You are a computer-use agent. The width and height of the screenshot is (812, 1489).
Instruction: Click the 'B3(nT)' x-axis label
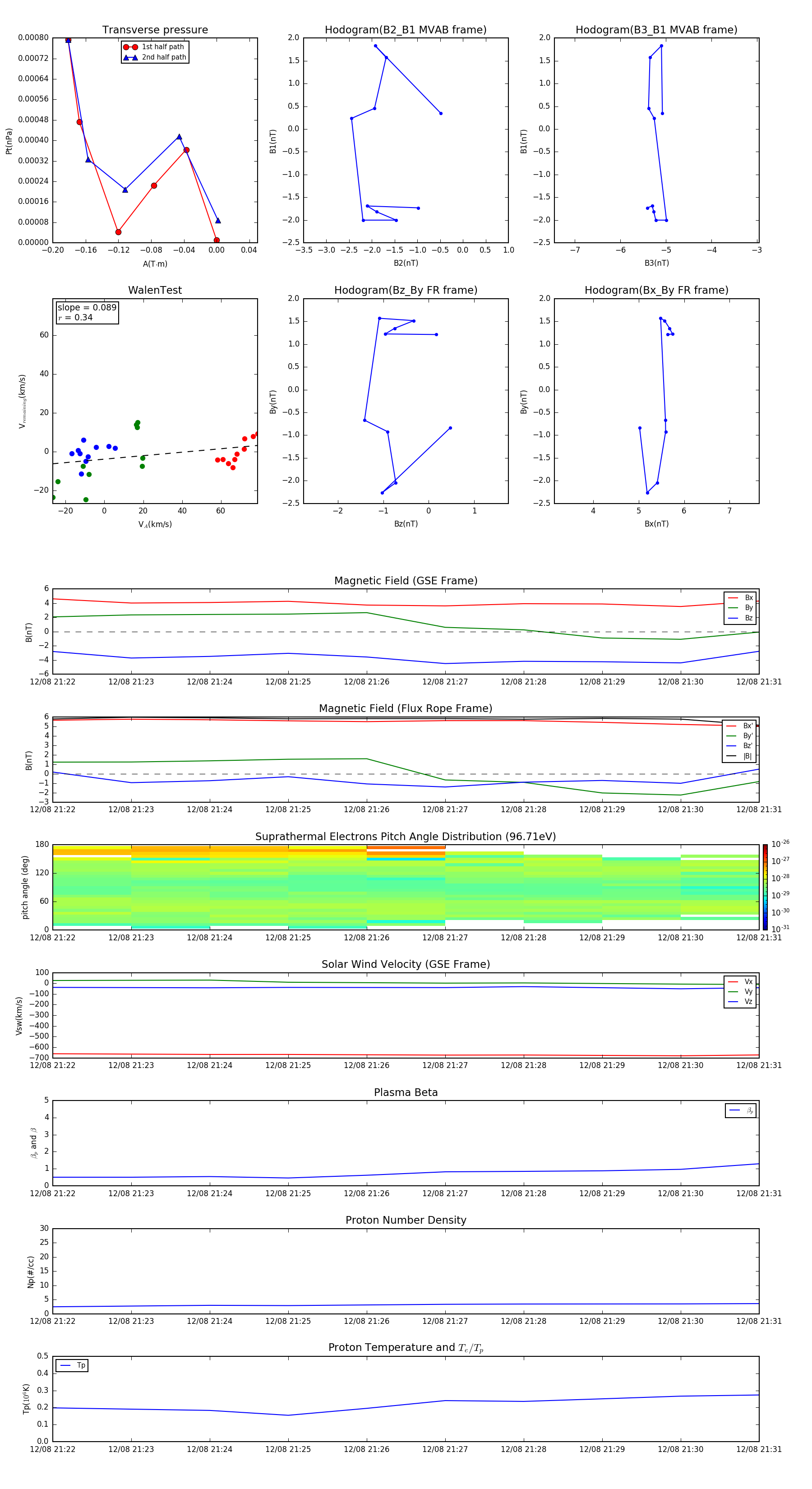click(656, 263)
